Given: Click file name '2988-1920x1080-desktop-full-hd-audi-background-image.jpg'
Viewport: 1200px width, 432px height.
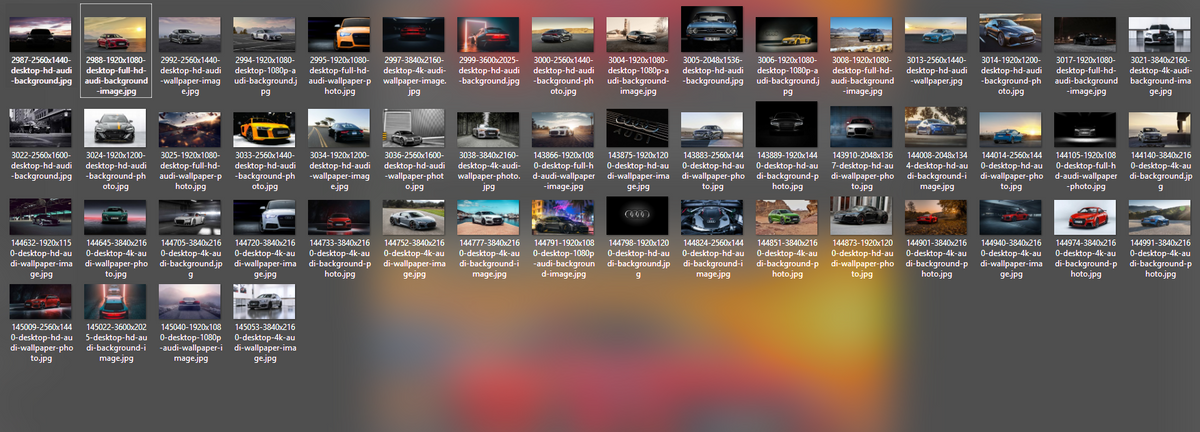Looking at the screenshot, I should 116,75.
